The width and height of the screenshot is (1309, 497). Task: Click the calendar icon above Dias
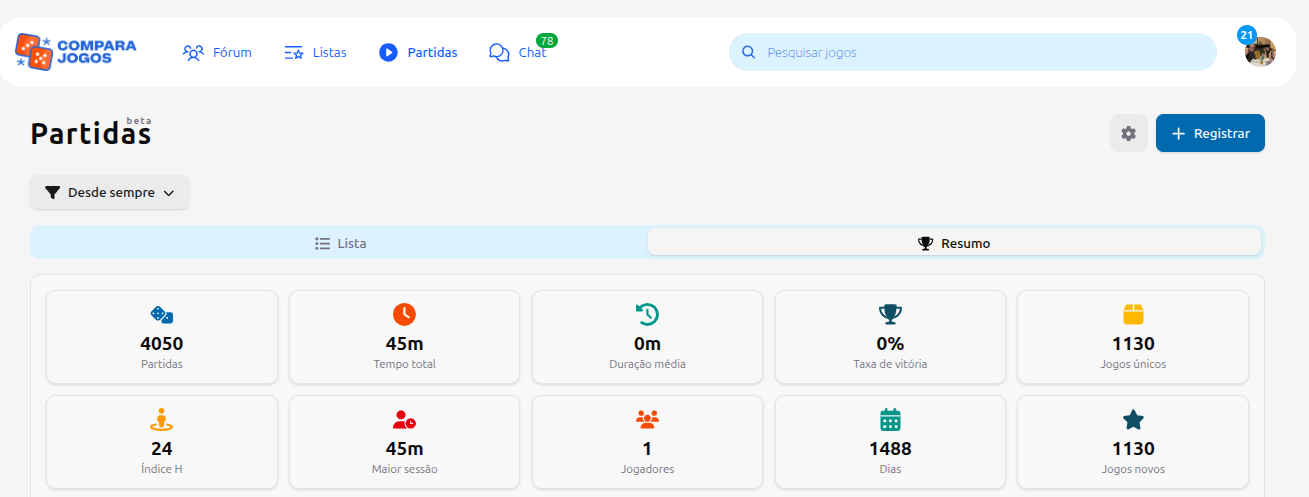[x=889, y=419]
